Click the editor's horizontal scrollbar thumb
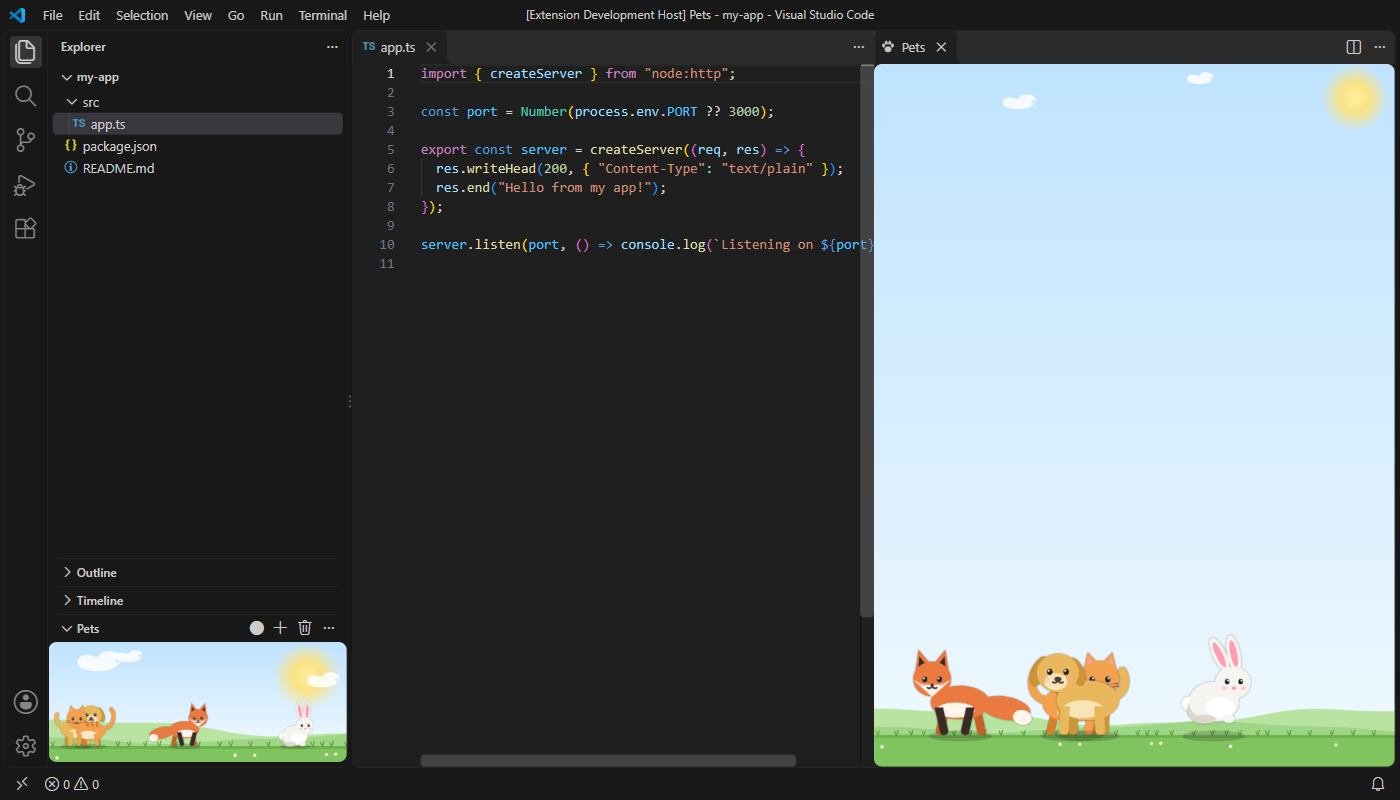The width and height of the screenshot is (1400, 800). [608, 760]
